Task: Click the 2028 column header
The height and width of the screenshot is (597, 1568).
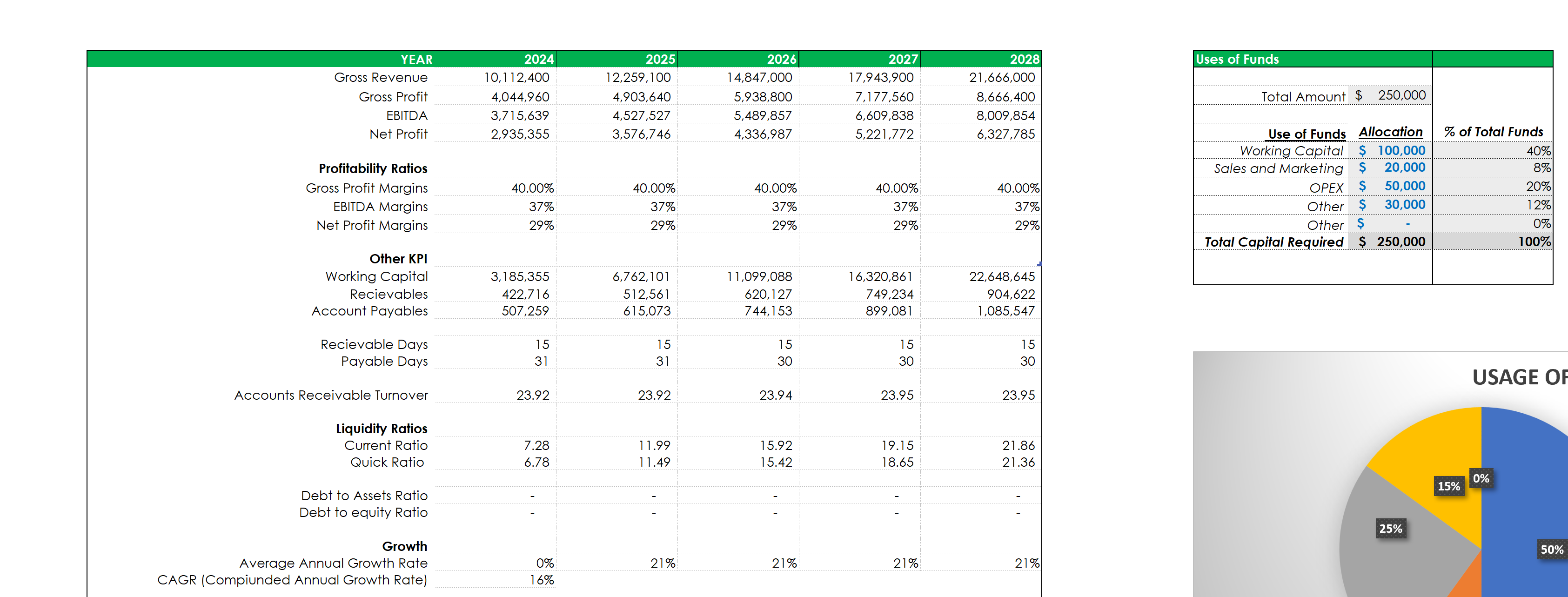Action: 1025,59
